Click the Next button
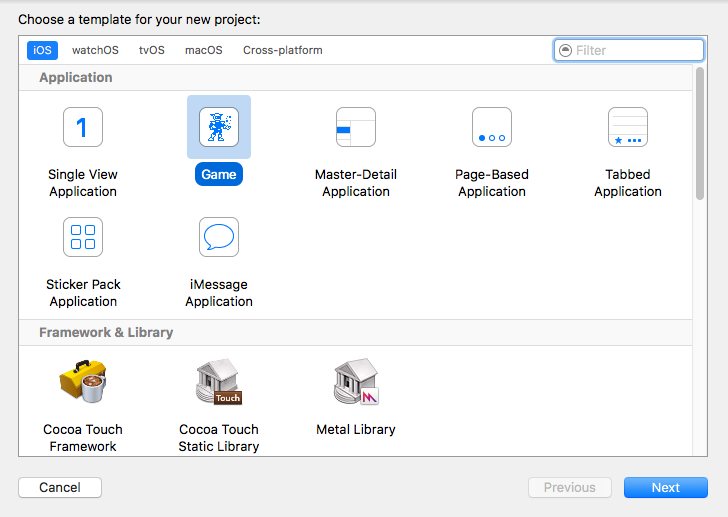728x517 pixels. [x=665, y=488]
